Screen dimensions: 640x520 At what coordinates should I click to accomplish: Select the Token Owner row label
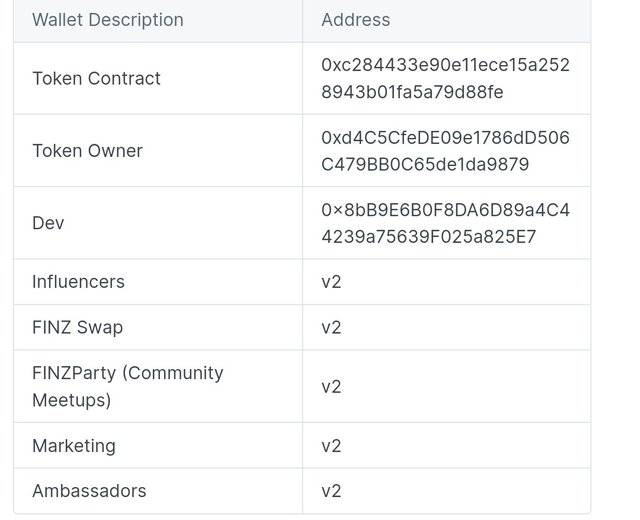tap(87, 151)
